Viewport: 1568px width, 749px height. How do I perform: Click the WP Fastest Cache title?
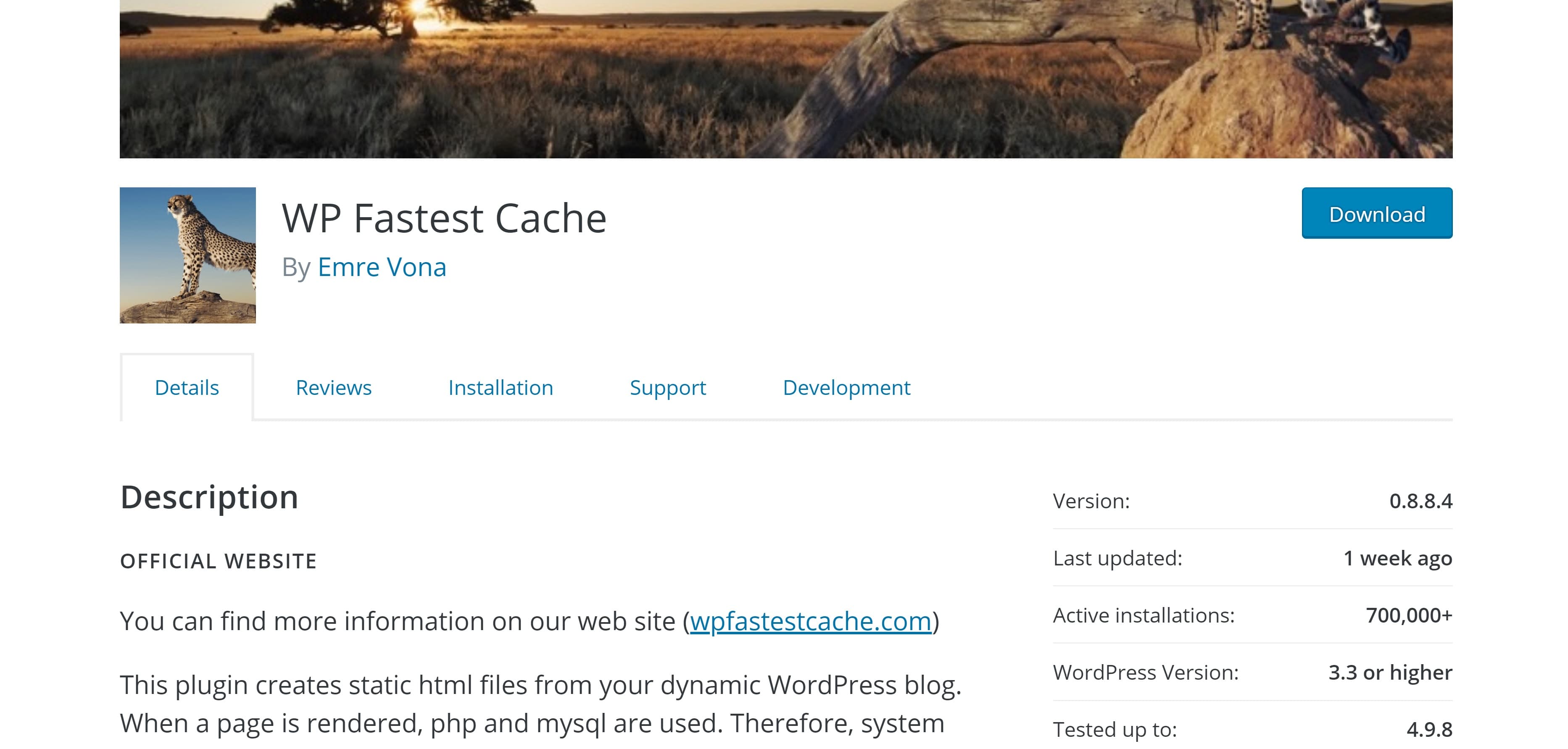444,218
